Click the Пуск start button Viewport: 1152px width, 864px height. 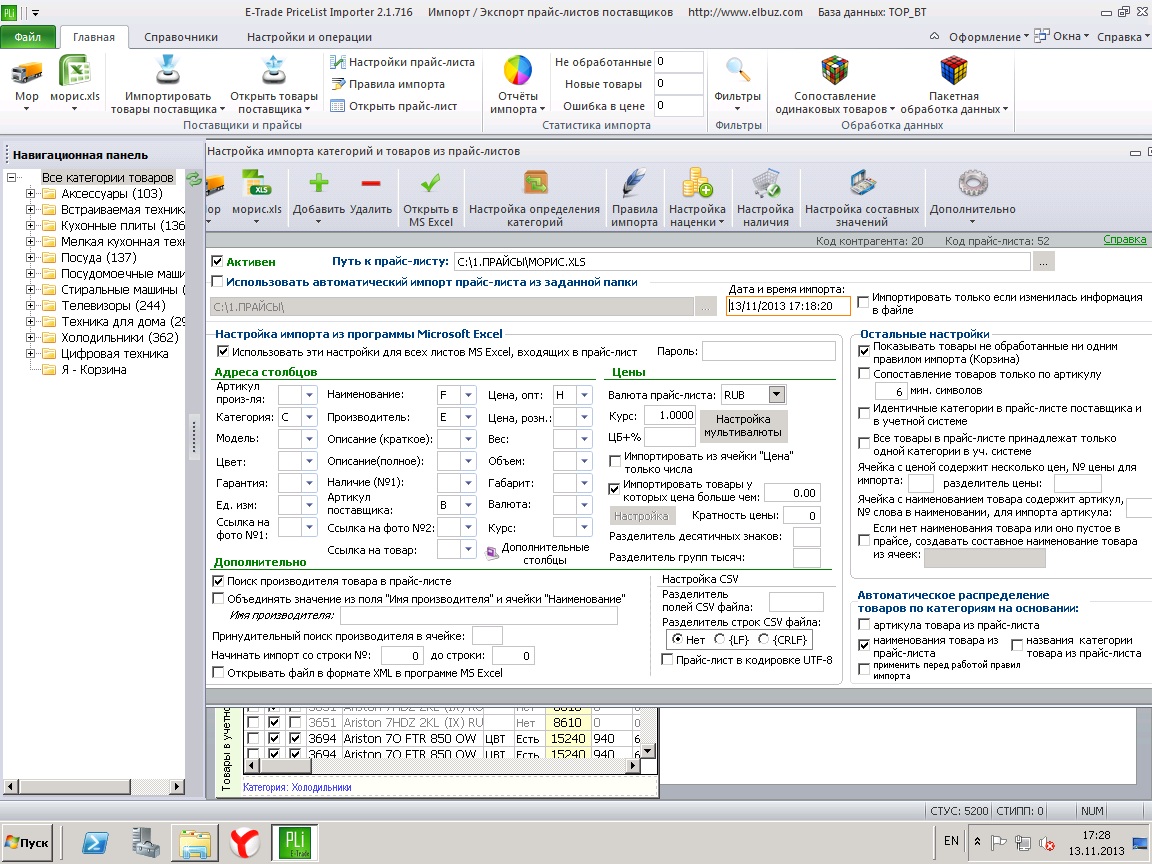(27, 842)
